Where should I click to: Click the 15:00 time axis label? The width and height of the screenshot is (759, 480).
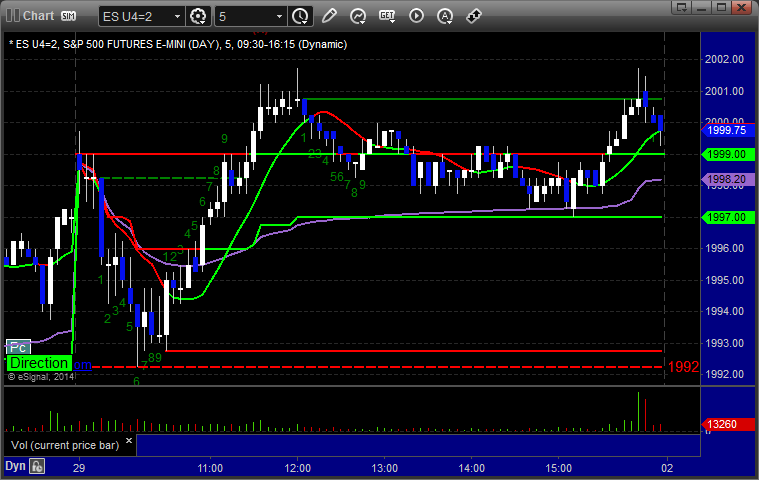[559, 468]
